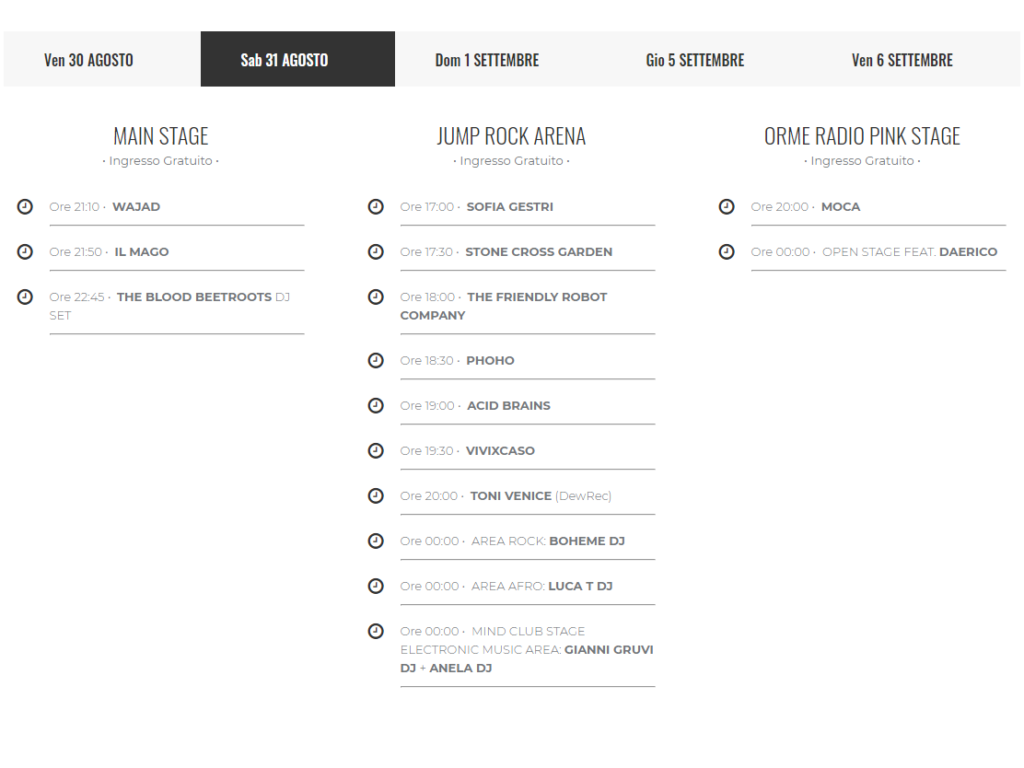Click the clock icon next to ACID BRAINS
Viewport: 1024px width, 768px height.
tap(376, 406)
